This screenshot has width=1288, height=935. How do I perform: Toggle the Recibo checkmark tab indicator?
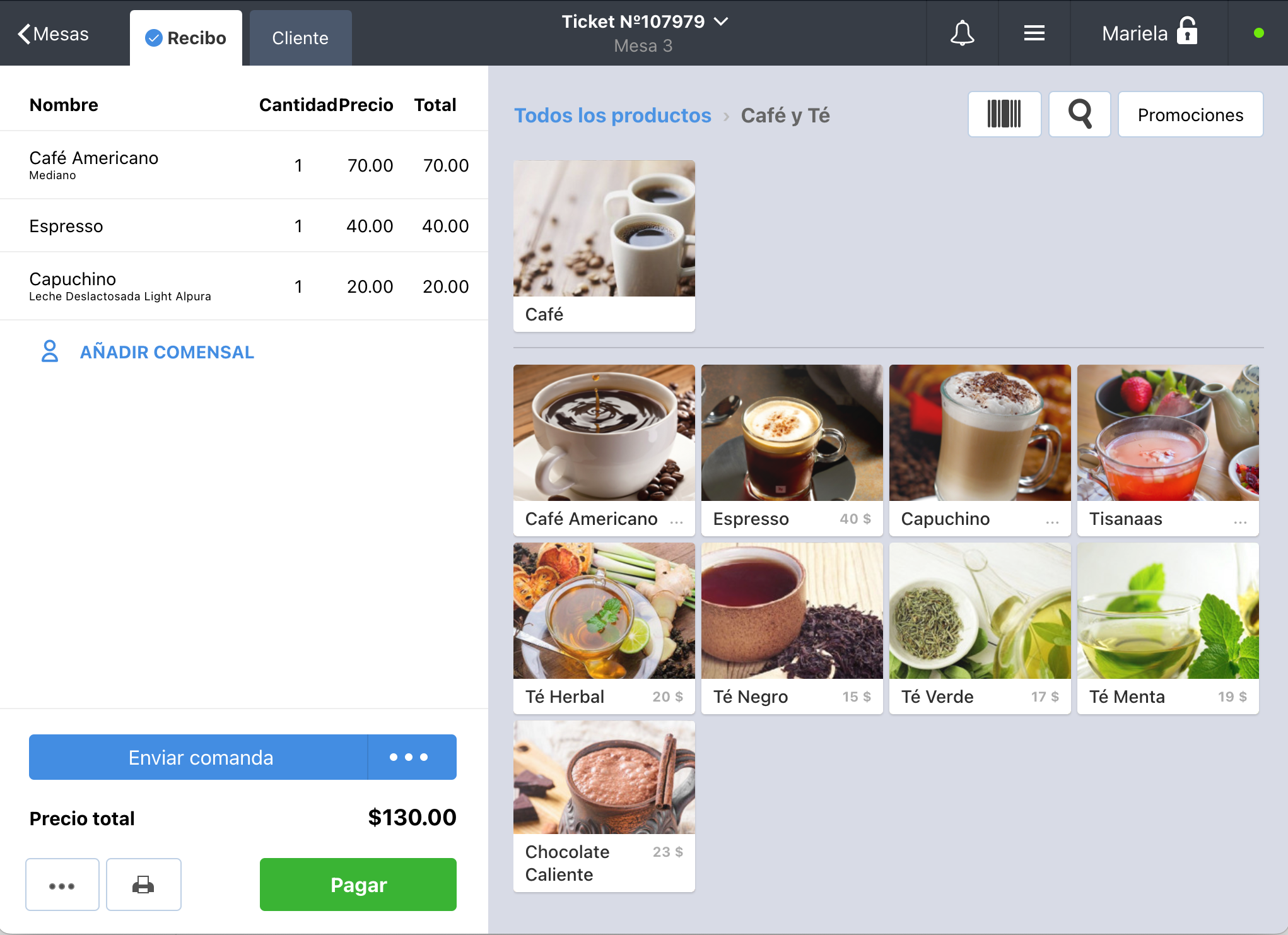point(153,38)
